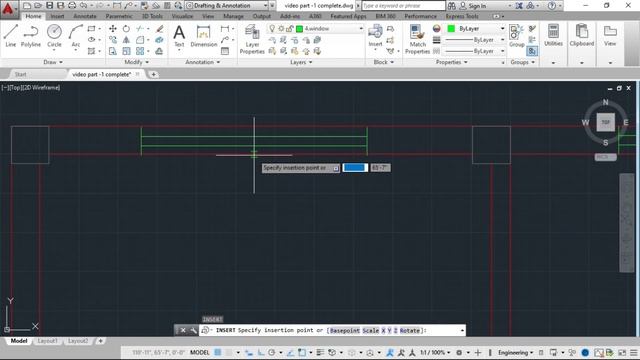This screenshot has height=360, width=640.
Task: Select the Line drawing tool
Action: (11, 36)
